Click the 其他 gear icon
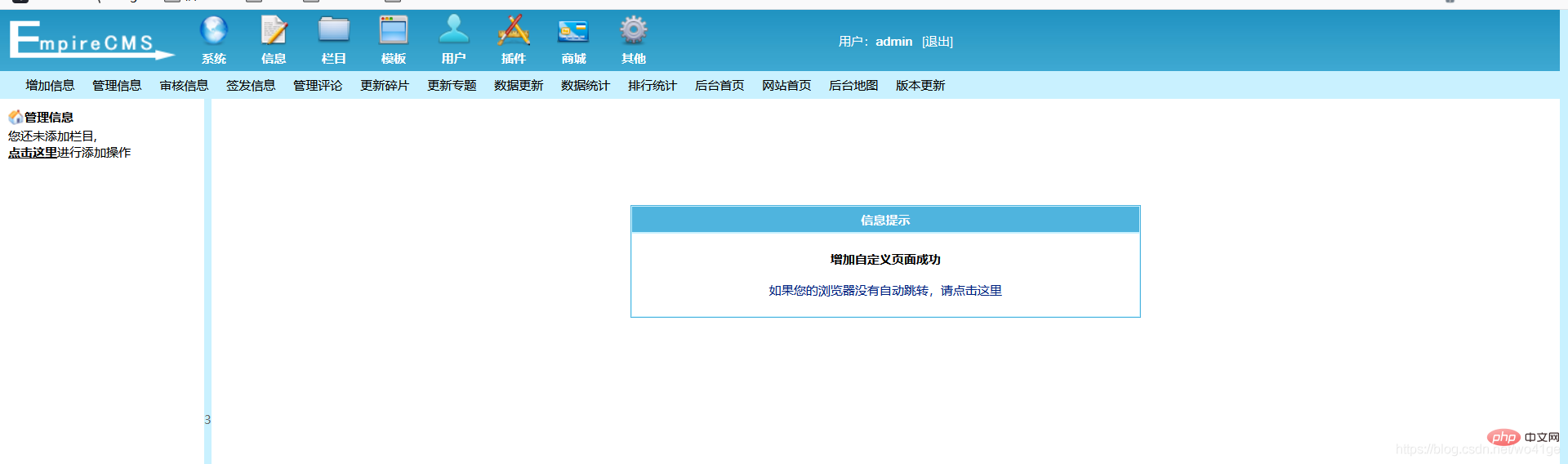The width and height of the screenshot is (1568, 464). pyautogui.click(x=633, y=31)
